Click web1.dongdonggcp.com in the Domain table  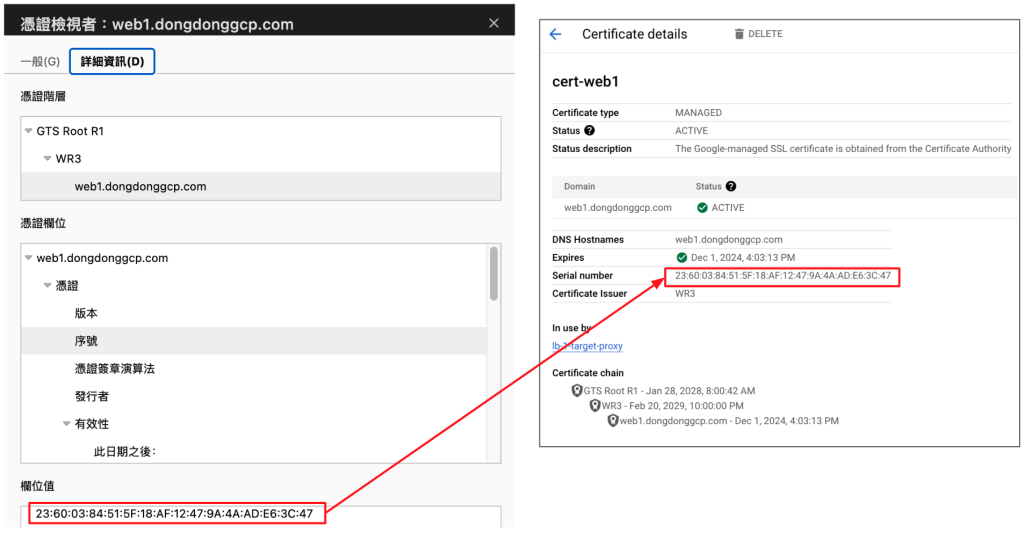tap(618, 208)
